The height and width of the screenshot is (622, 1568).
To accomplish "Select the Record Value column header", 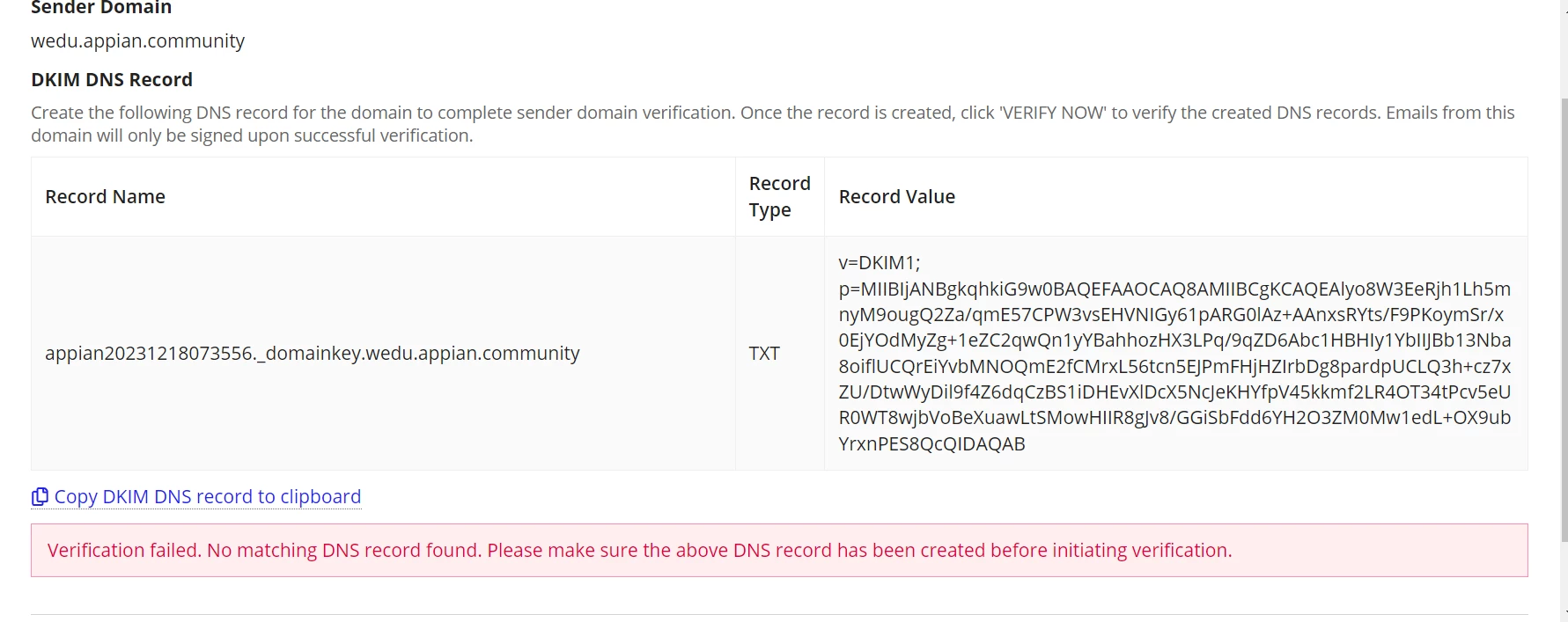I will [x=896, y=197].
